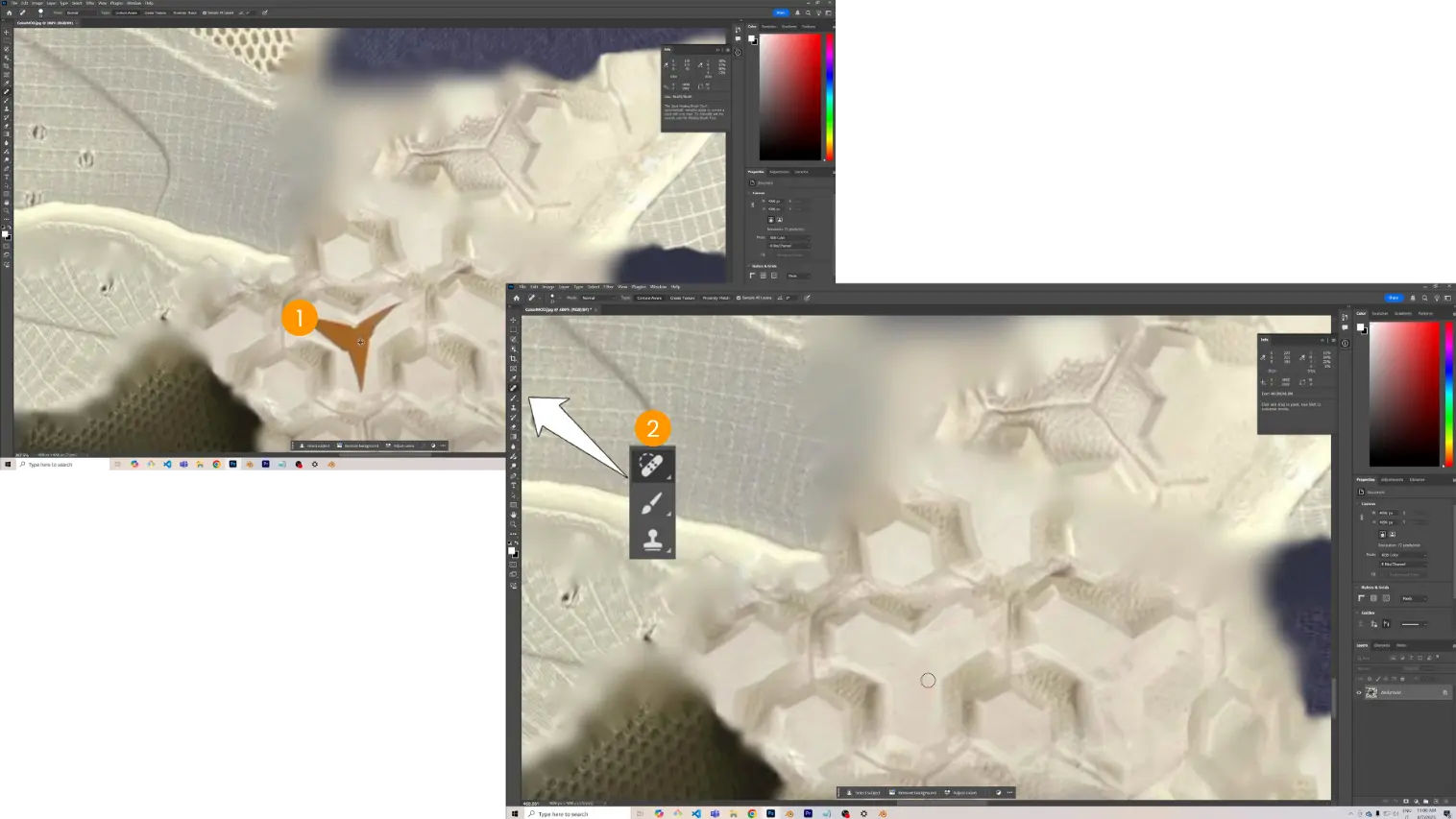Click the enlarged Spot Healing Brush callout icon
Image resolution: width=1456 pixels, height=819 pixels.
pos(652,467)
